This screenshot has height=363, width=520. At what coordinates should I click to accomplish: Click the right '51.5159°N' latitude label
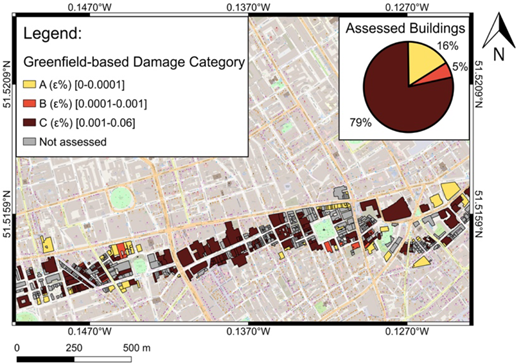pos(479,214)
